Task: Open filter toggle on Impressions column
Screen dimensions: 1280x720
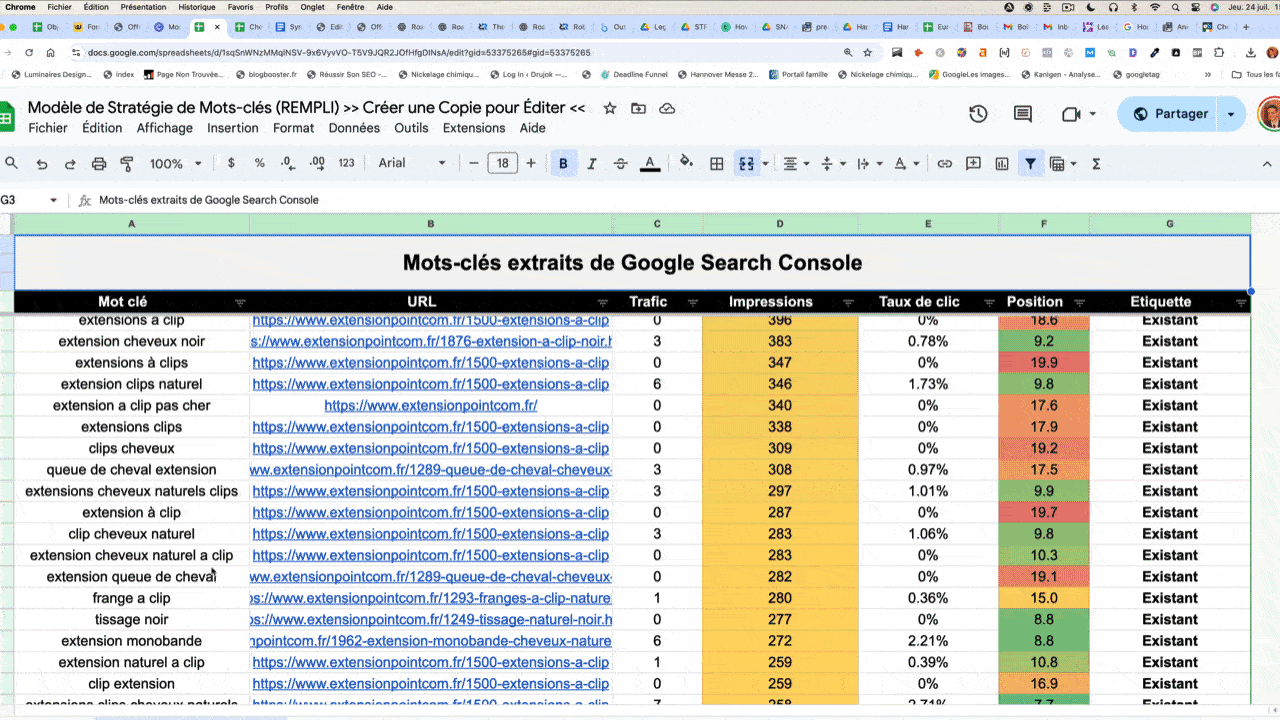Action: (x=848, y=302)
